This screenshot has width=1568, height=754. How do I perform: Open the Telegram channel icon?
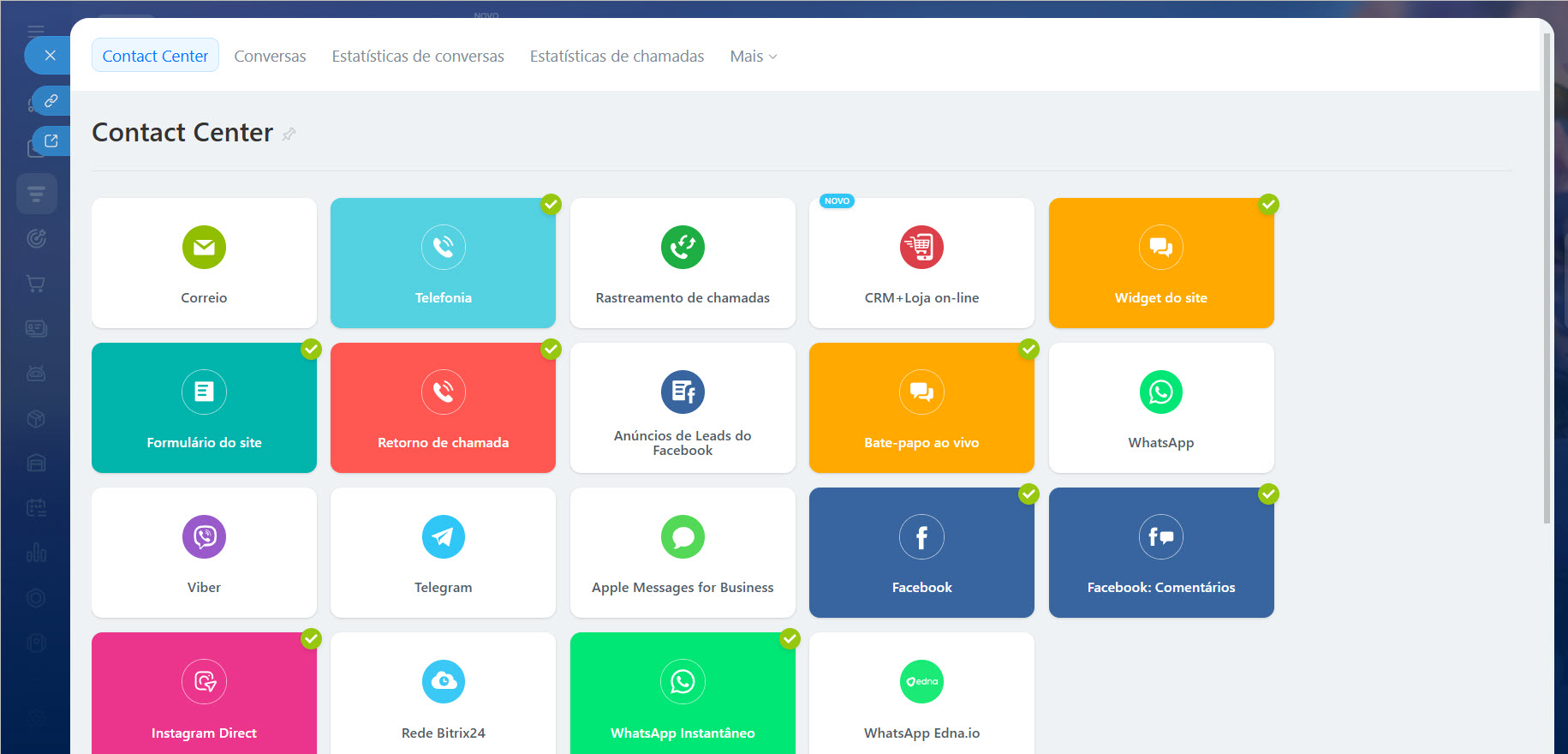(x=443, y=537)
